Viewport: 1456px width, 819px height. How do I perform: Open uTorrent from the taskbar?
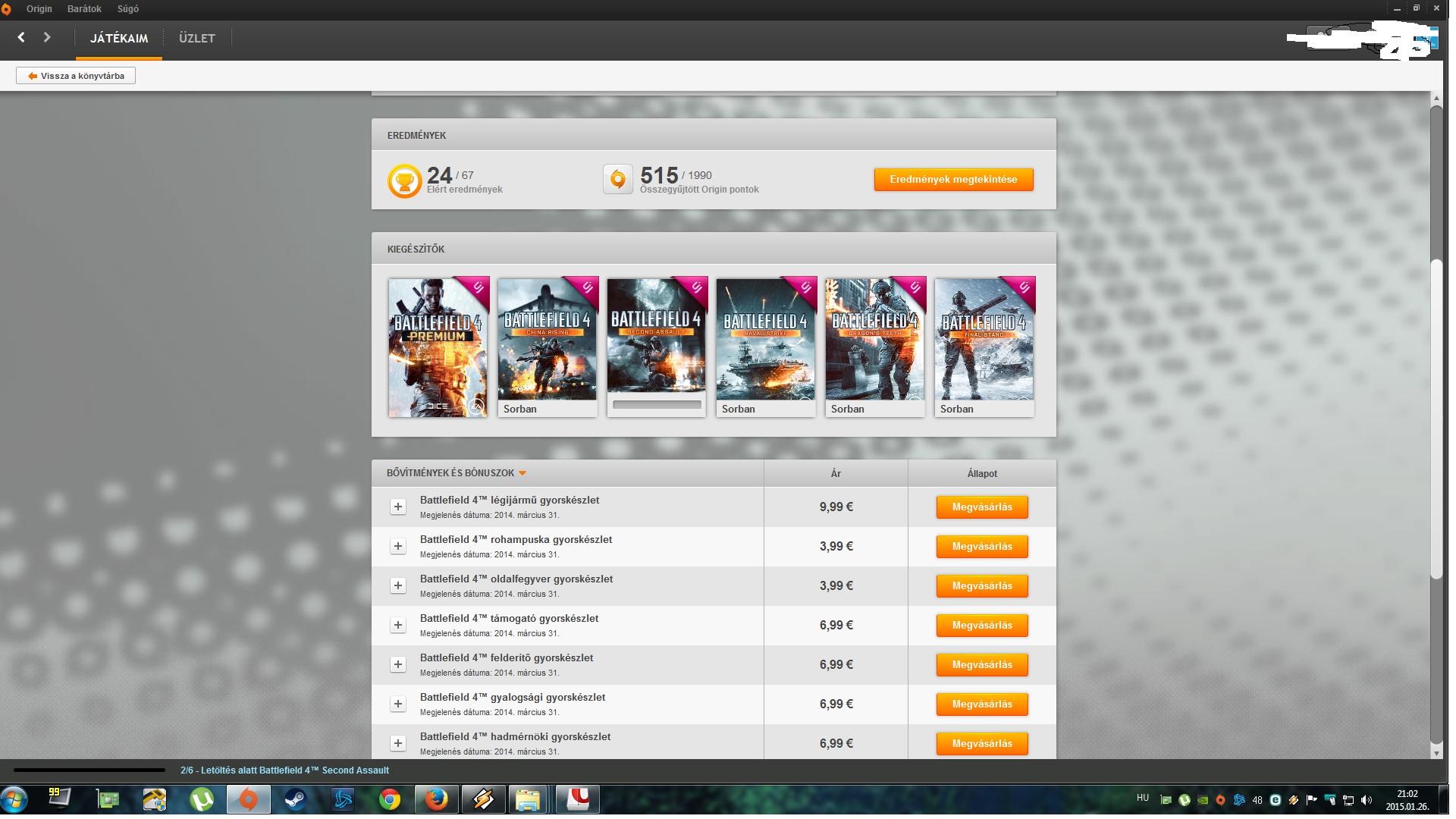coord(202,799)
